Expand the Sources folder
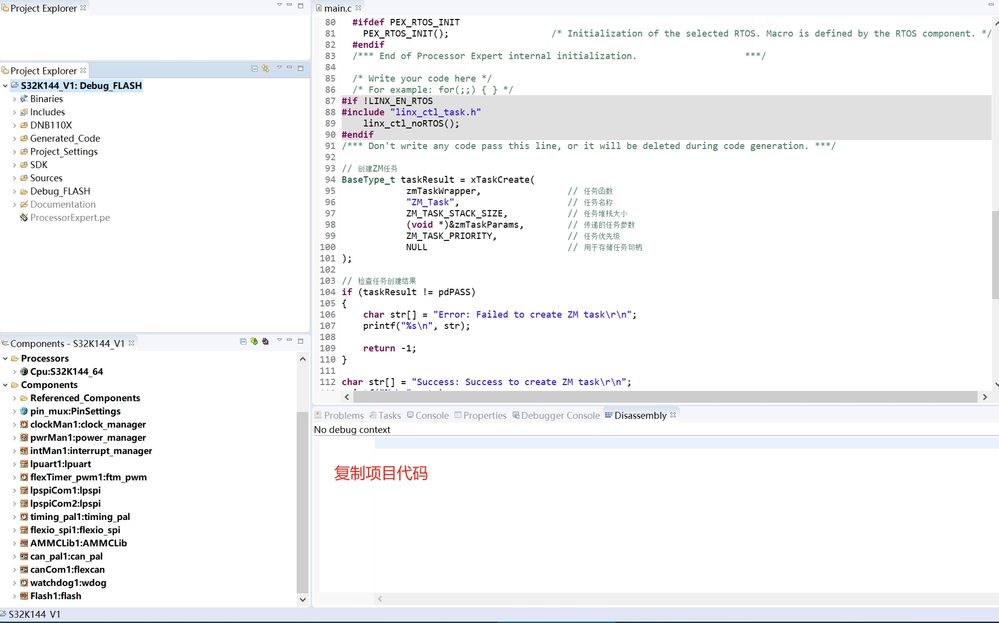Image resolution: width=999 pixels, height=623 pixels. point(14,178)
